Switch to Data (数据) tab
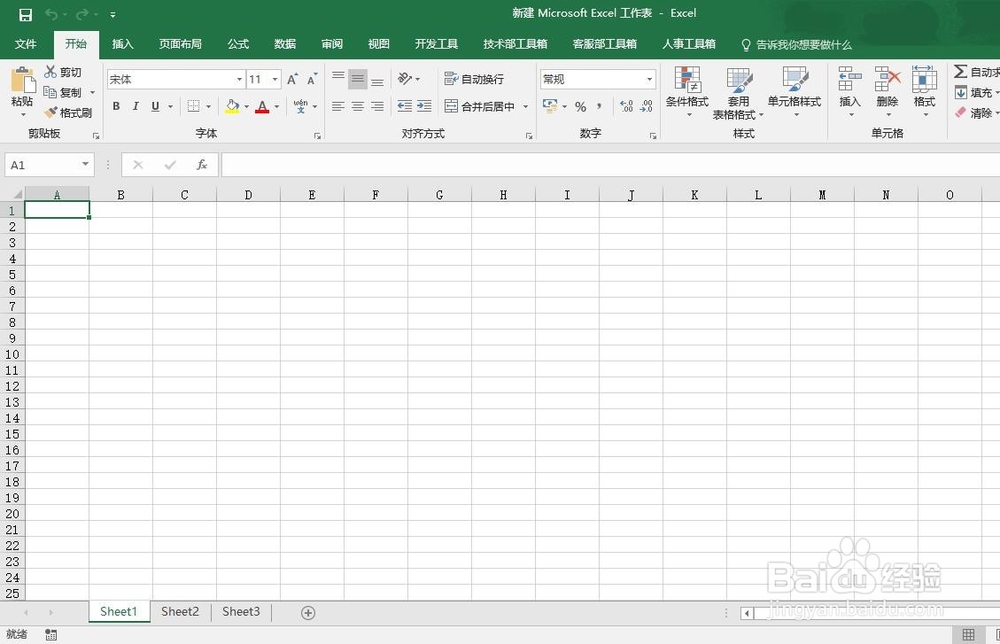Image resolution: width=1000 pixels, height=644 pixels. click(x=285, y=44)
